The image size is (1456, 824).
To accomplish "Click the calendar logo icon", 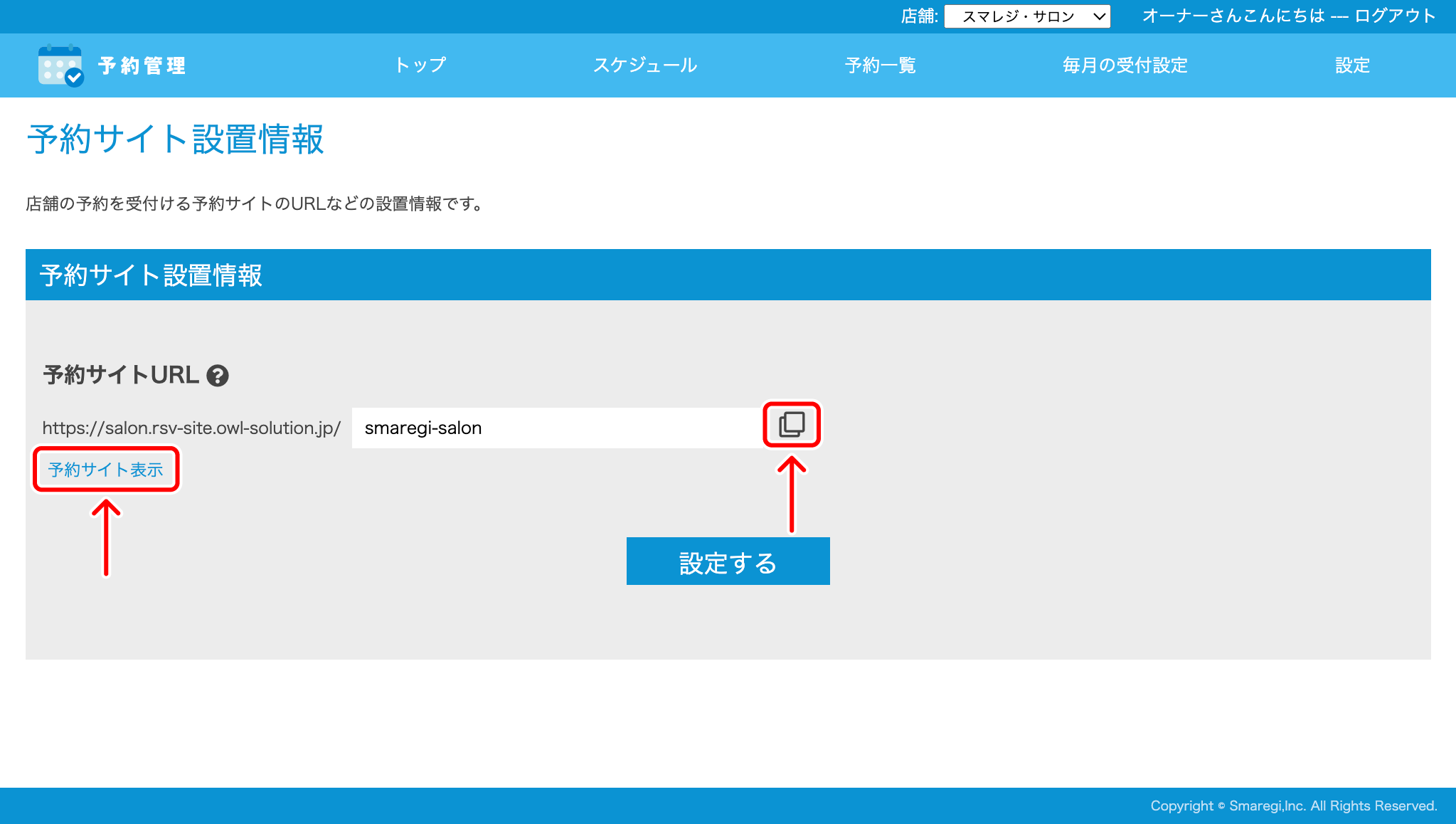I will pos(60,65).
